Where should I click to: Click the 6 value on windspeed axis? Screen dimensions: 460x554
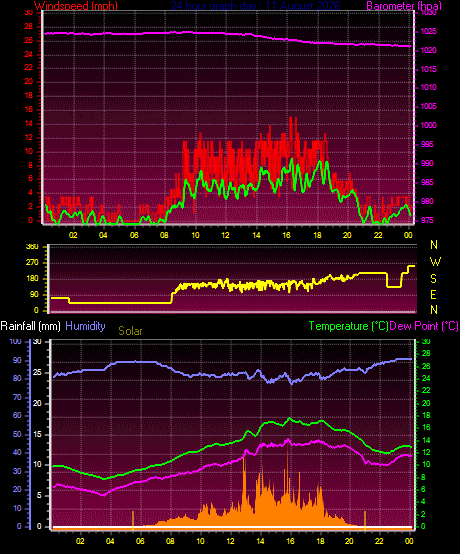[x=30, y=178]
